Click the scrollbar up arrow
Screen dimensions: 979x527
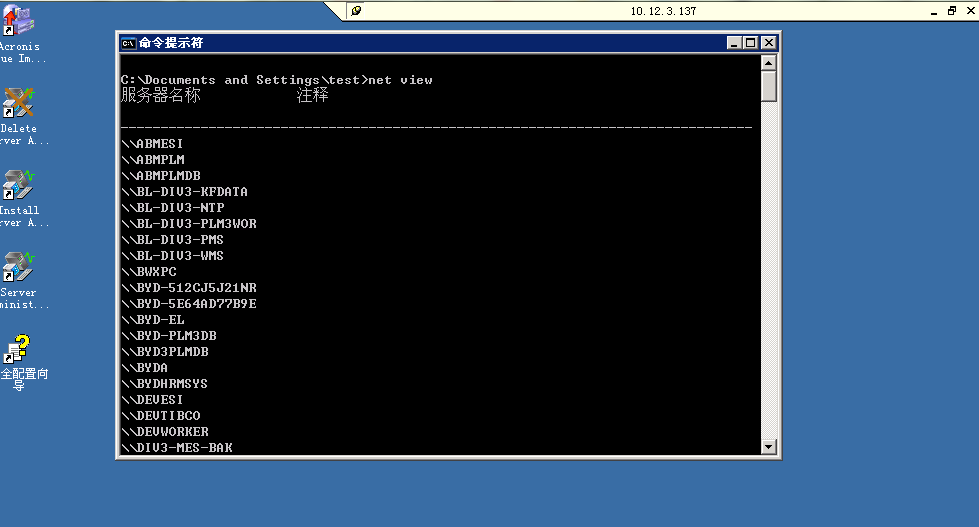coord(769,63)
